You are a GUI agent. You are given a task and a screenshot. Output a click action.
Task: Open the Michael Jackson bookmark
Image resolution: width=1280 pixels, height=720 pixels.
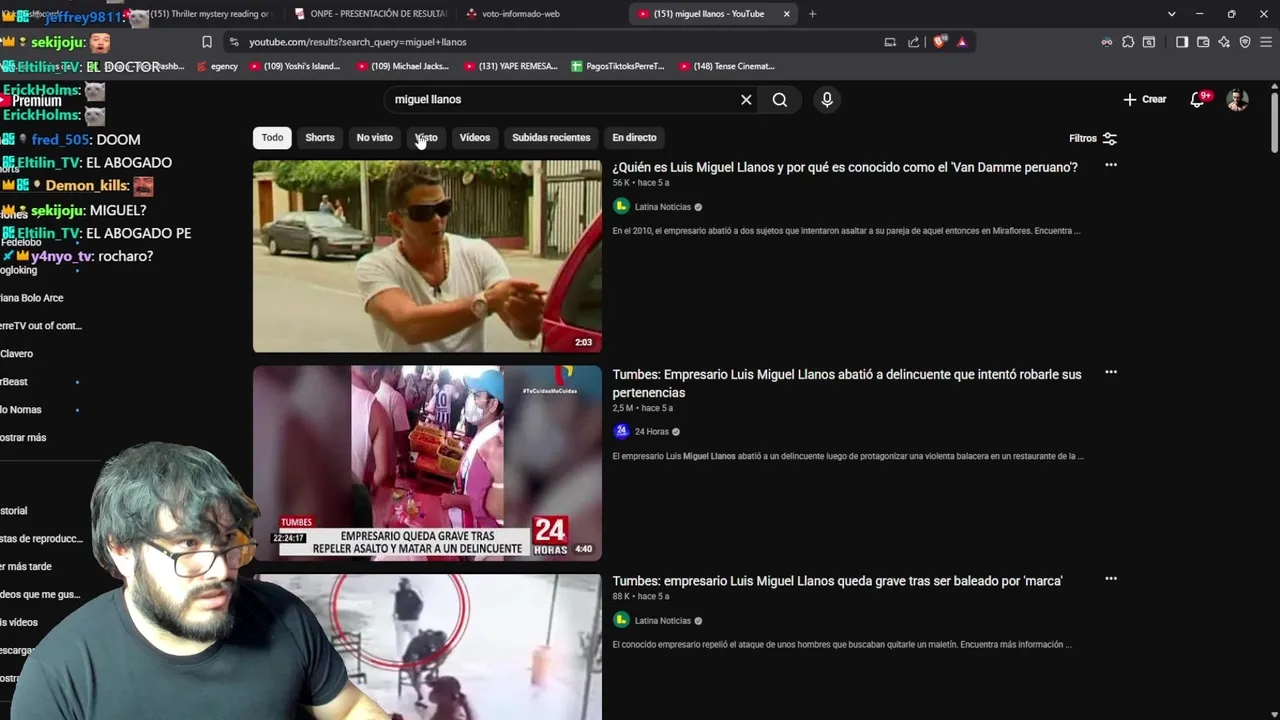point(402,66)
